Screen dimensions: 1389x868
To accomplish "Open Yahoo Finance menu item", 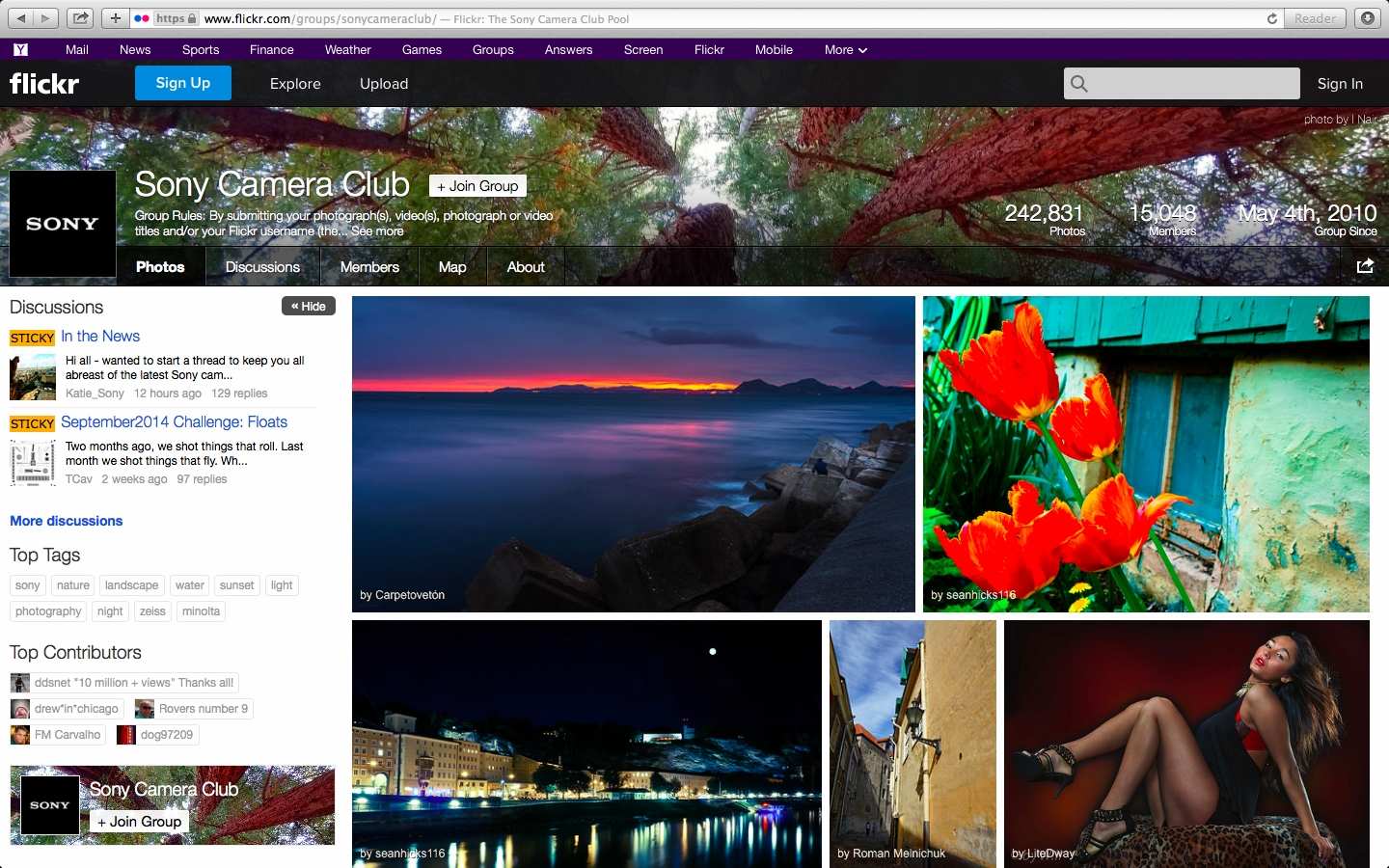I will [x=272, y=49].
